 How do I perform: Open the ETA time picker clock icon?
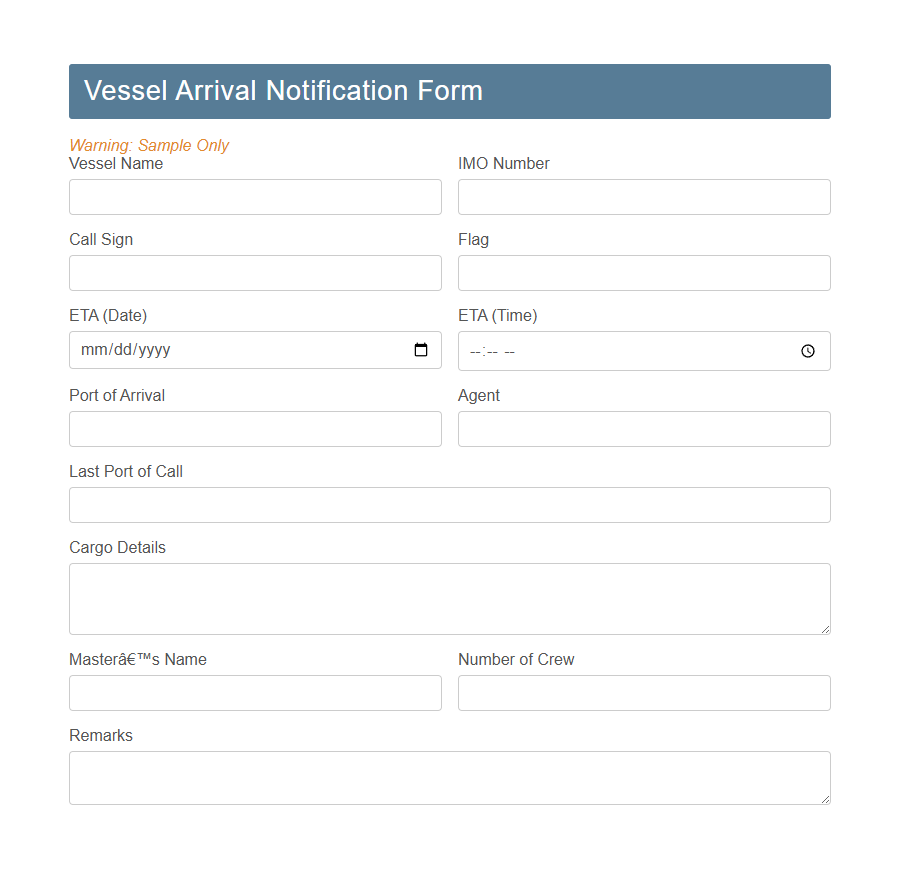[807, 351]
